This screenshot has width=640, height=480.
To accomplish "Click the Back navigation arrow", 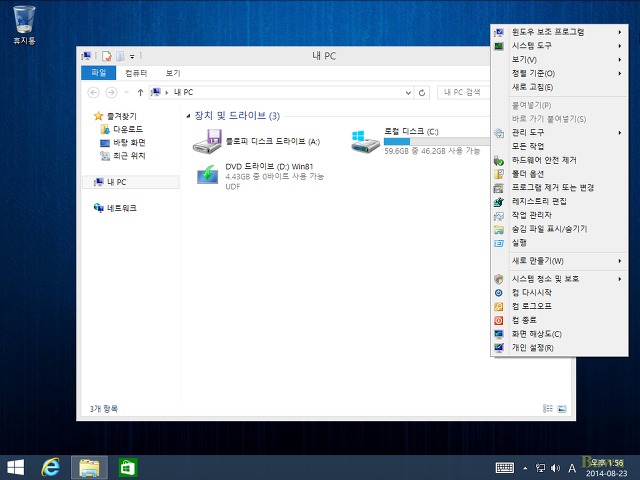I will pyautogui.click(x=93, y=93).
